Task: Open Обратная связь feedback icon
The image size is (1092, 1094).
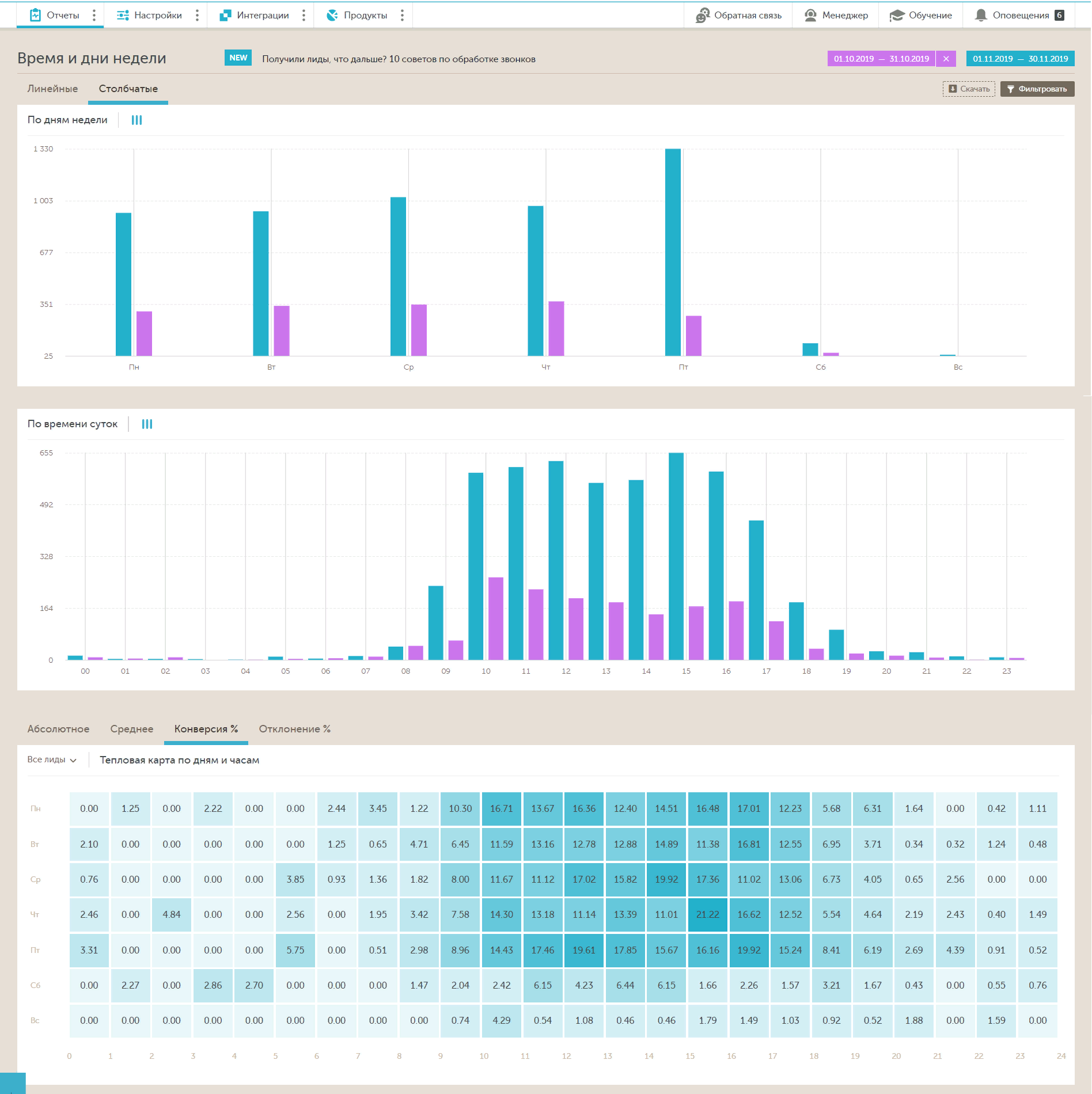Action: point(702,16)
